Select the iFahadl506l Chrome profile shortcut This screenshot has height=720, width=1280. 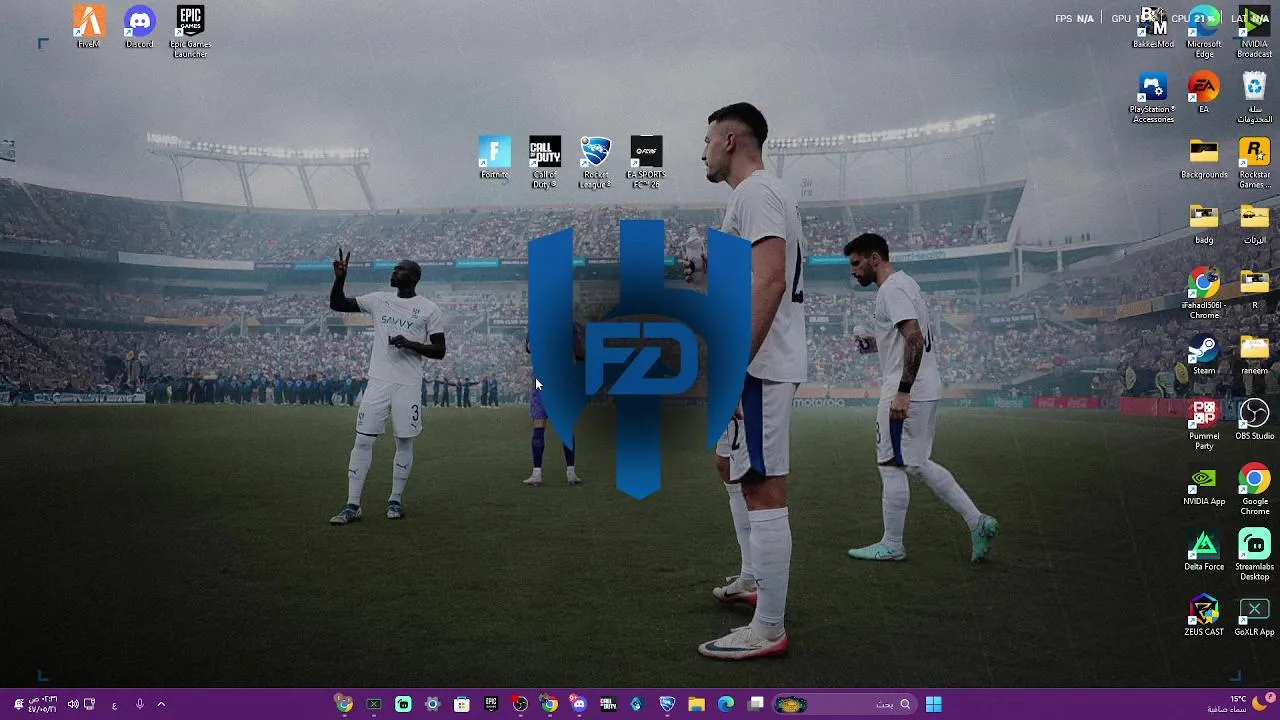pos(1204,293)
